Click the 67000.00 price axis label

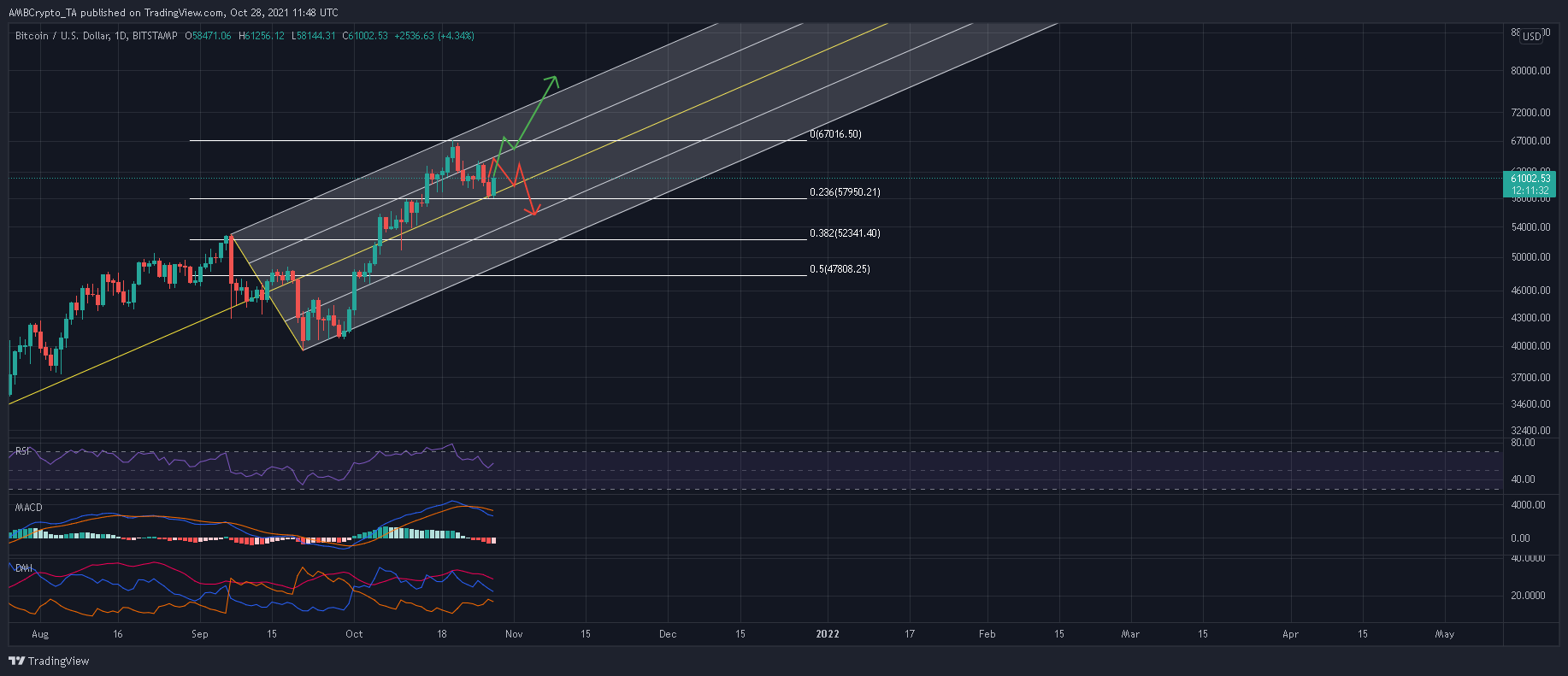tap(1530, 141)
